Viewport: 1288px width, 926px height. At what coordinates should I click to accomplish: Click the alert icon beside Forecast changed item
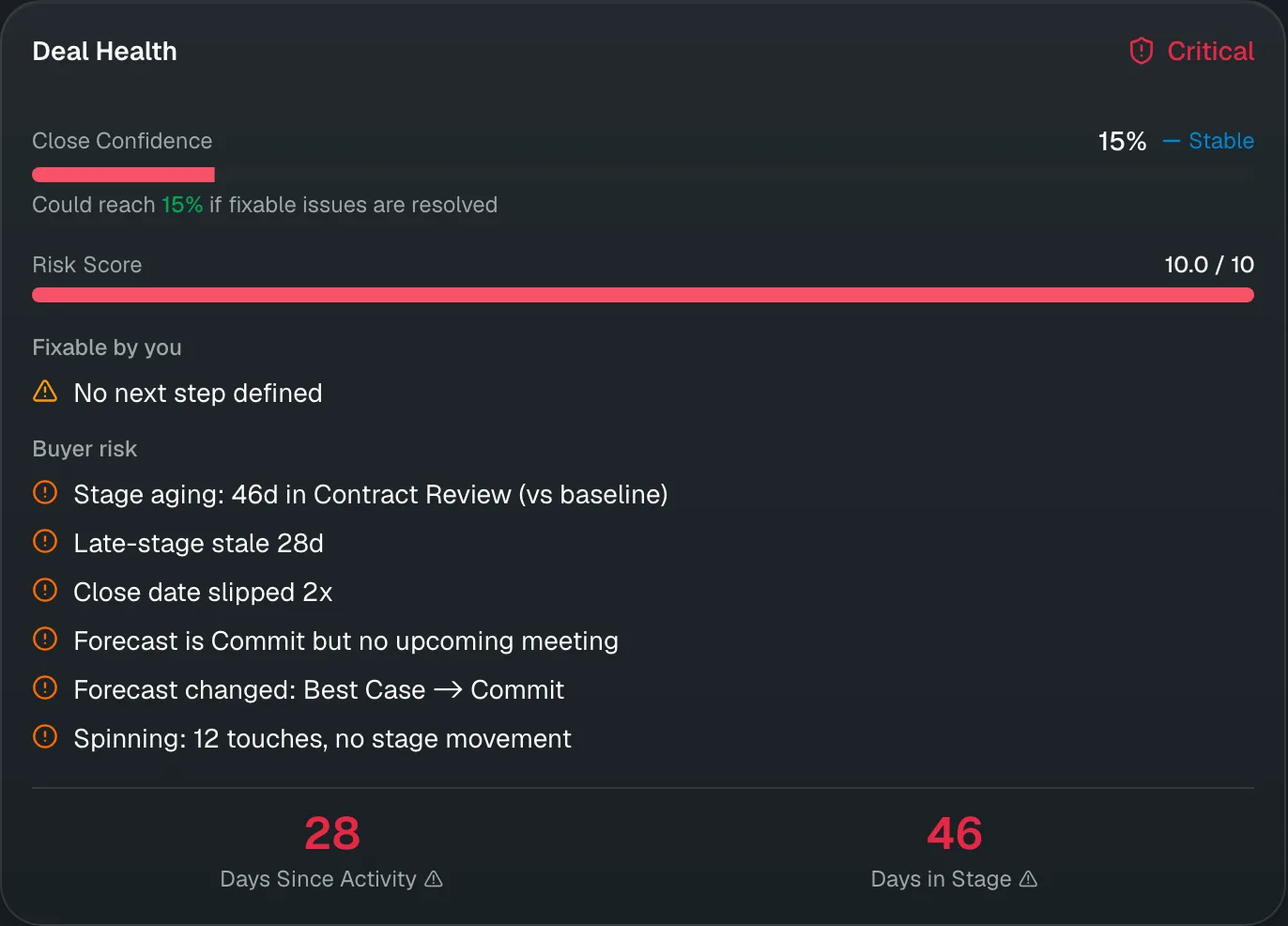coord(45,687)
